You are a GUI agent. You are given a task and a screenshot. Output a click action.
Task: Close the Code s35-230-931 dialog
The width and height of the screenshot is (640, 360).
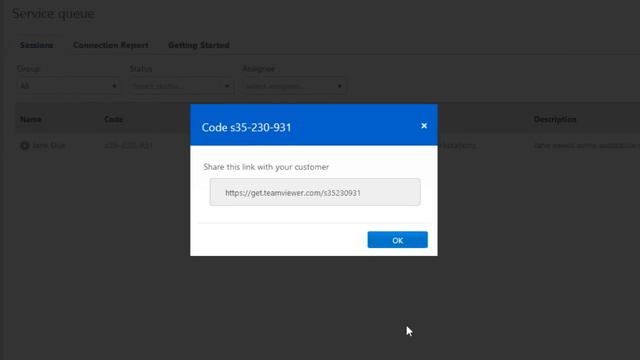(x=424, y=126)
